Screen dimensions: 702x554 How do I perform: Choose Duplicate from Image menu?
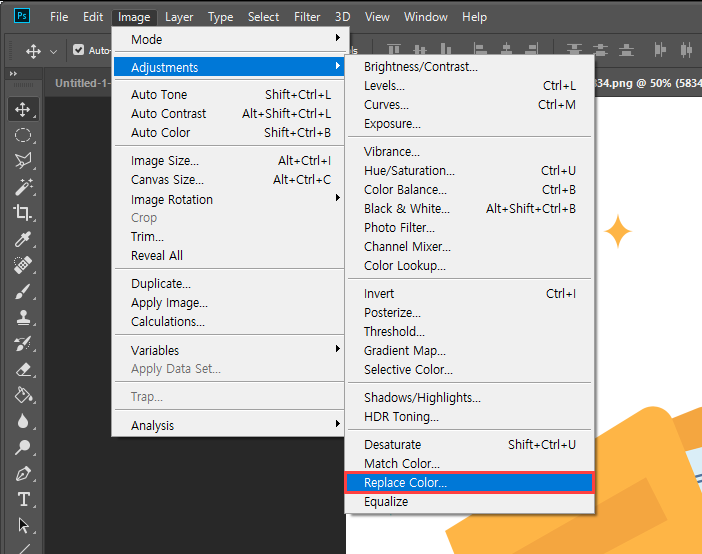pos(228,283)
